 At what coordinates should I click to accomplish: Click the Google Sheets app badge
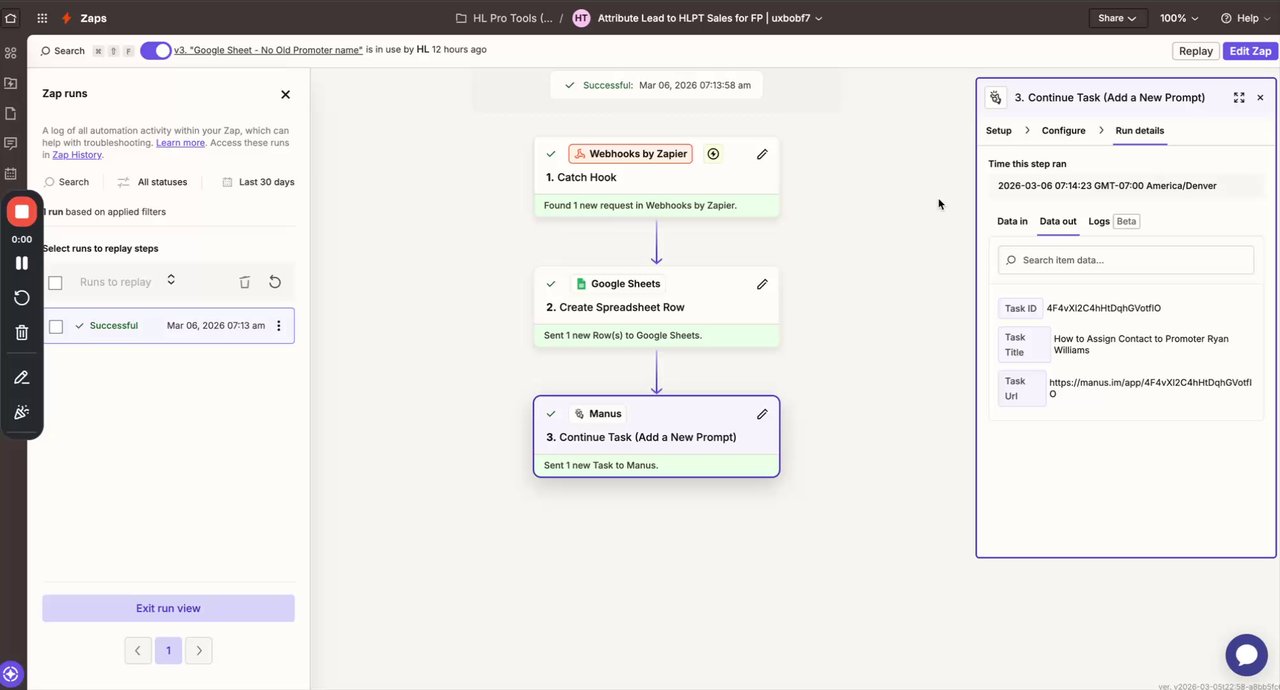click(x=618, y=284)
